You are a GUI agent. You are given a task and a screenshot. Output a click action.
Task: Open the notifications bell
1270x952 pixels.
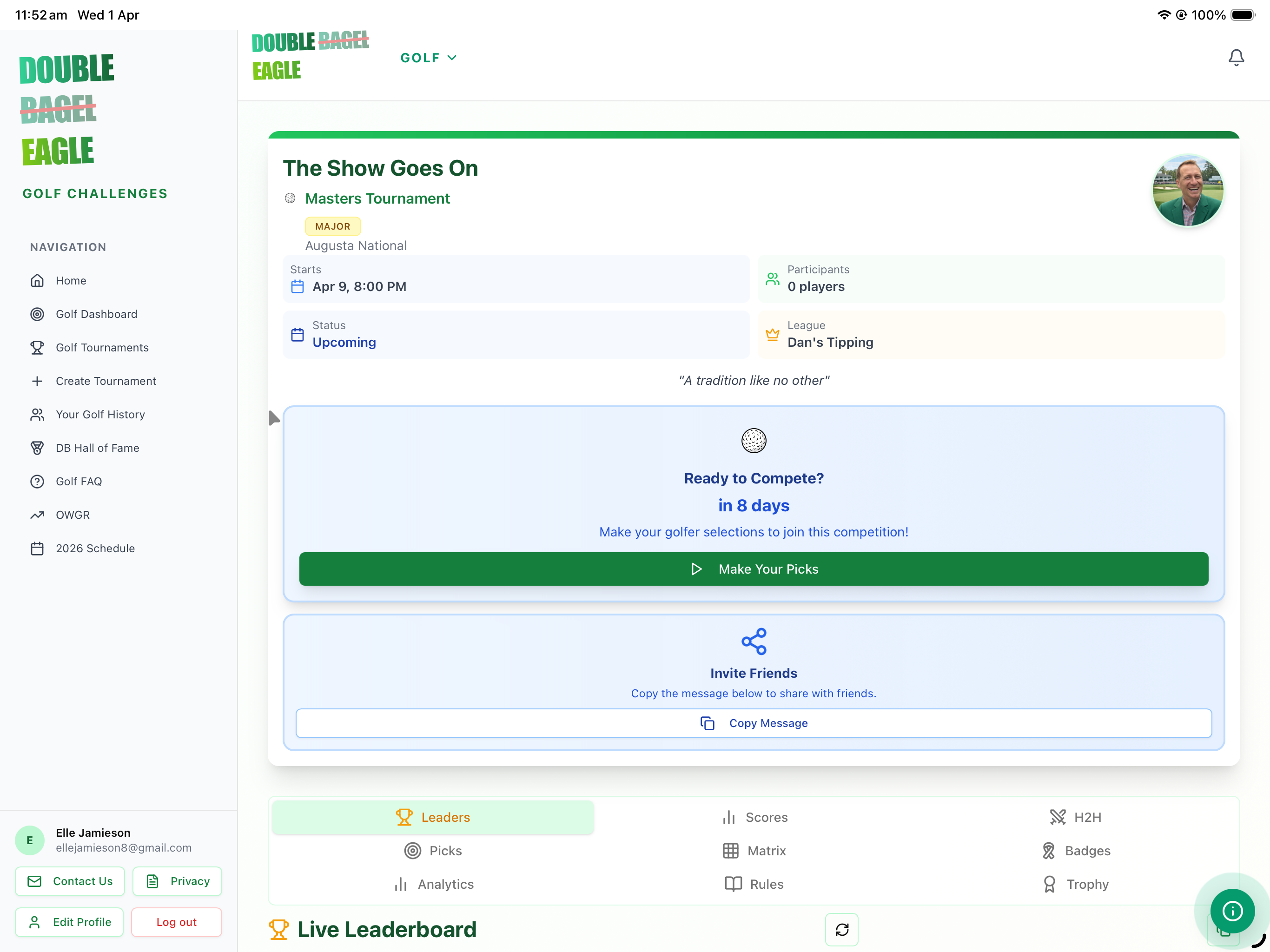pos(1236,58)
